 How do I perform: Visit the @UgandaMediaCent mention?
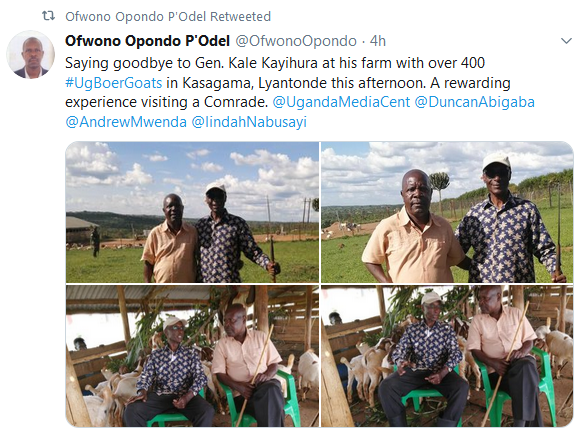pyautogui.click(x=341, y=102)
